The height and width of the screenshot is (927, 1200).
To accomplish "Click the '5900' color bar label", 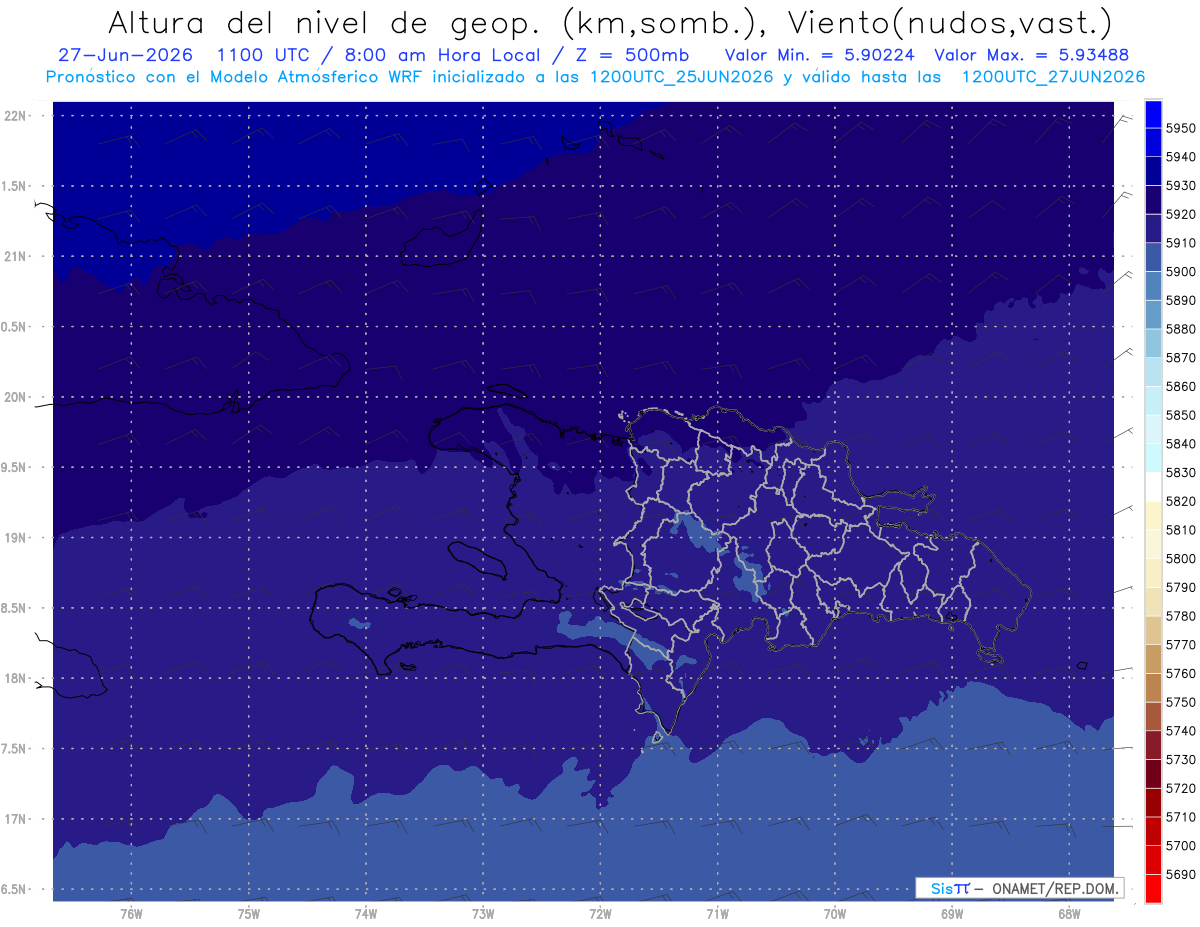I will (x=1181, y=271).
